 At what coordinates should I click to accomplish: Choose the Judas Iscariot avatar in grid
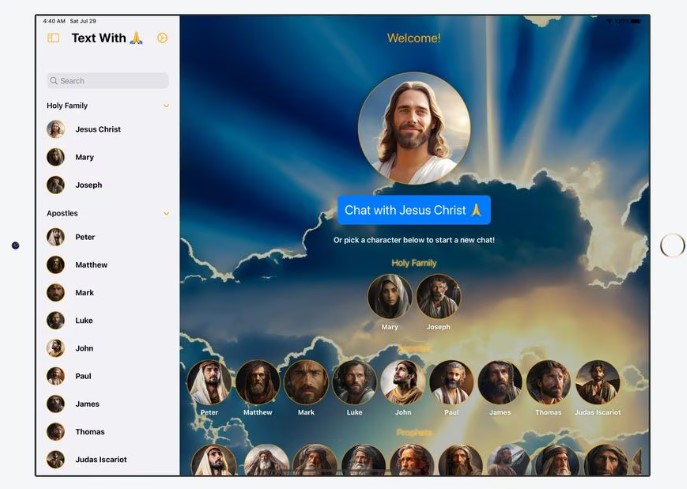(x=597, y=382)
